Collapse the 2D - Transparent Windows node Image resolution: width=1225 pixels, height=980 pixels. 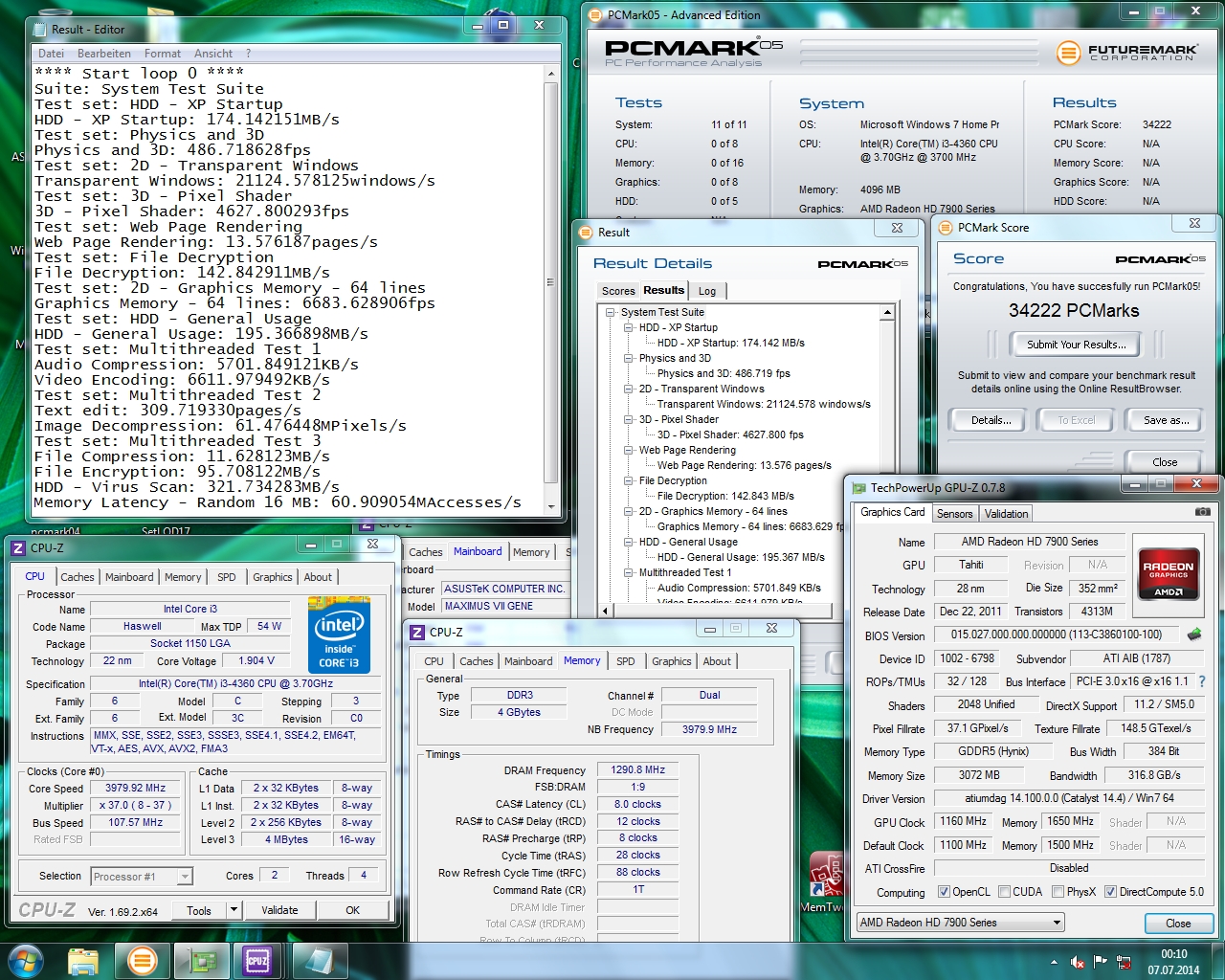point(629,389)
